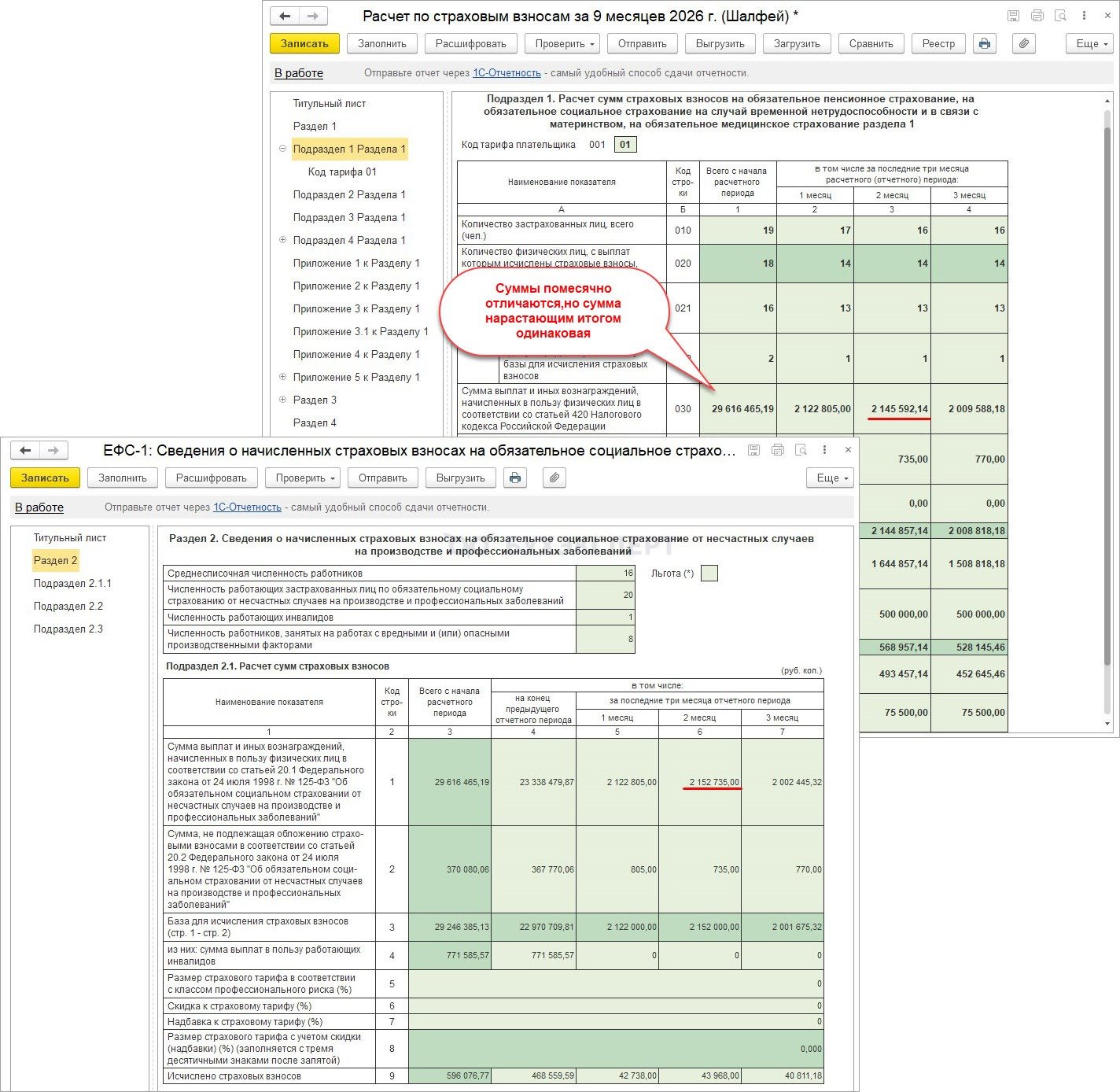The height and width of the screenshot is (1092, 1120).
Task: Tick the Льгота (*) checkbox
Action: pyautogui.click(x=709, y=573)
